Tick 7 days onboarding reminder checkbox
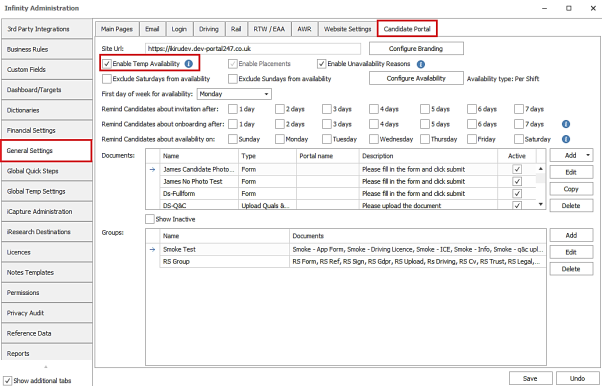The height and width of the screenshot is (386, 602). (519, 124)
